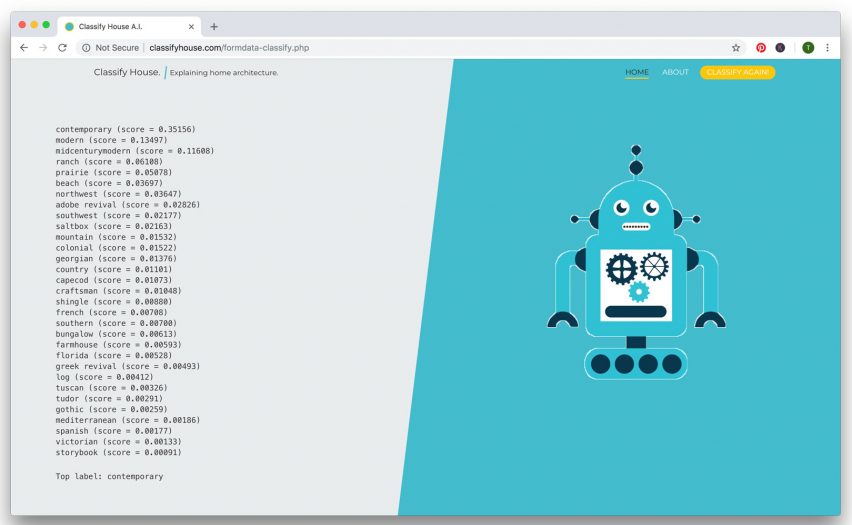Screen dimensions: 852x525
Task: Click the red window close button
Action: 22,25
